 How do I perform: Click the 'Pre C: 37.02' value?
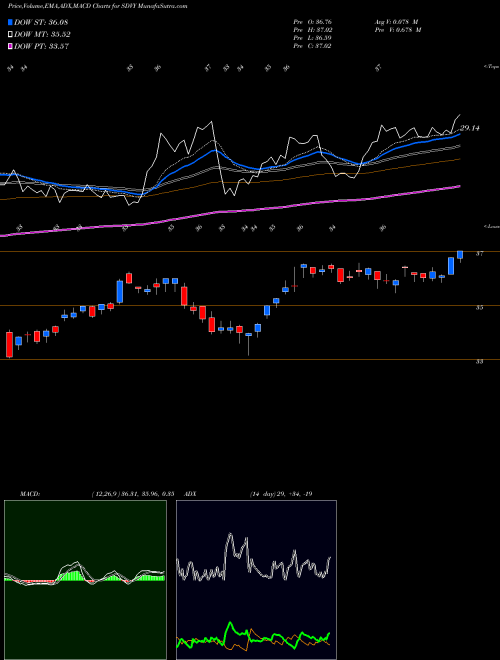(x=312, y=46)
